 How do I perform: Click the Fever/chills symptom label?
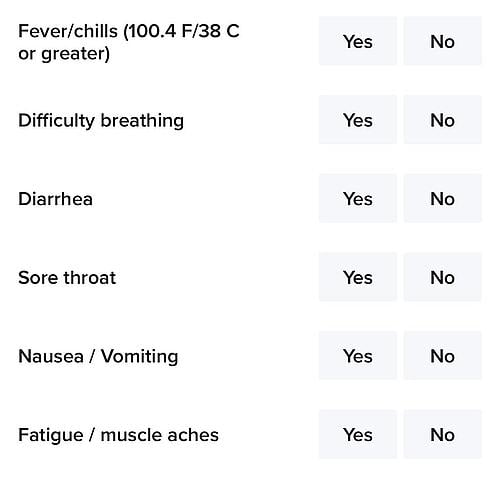(x=129, y=42)
